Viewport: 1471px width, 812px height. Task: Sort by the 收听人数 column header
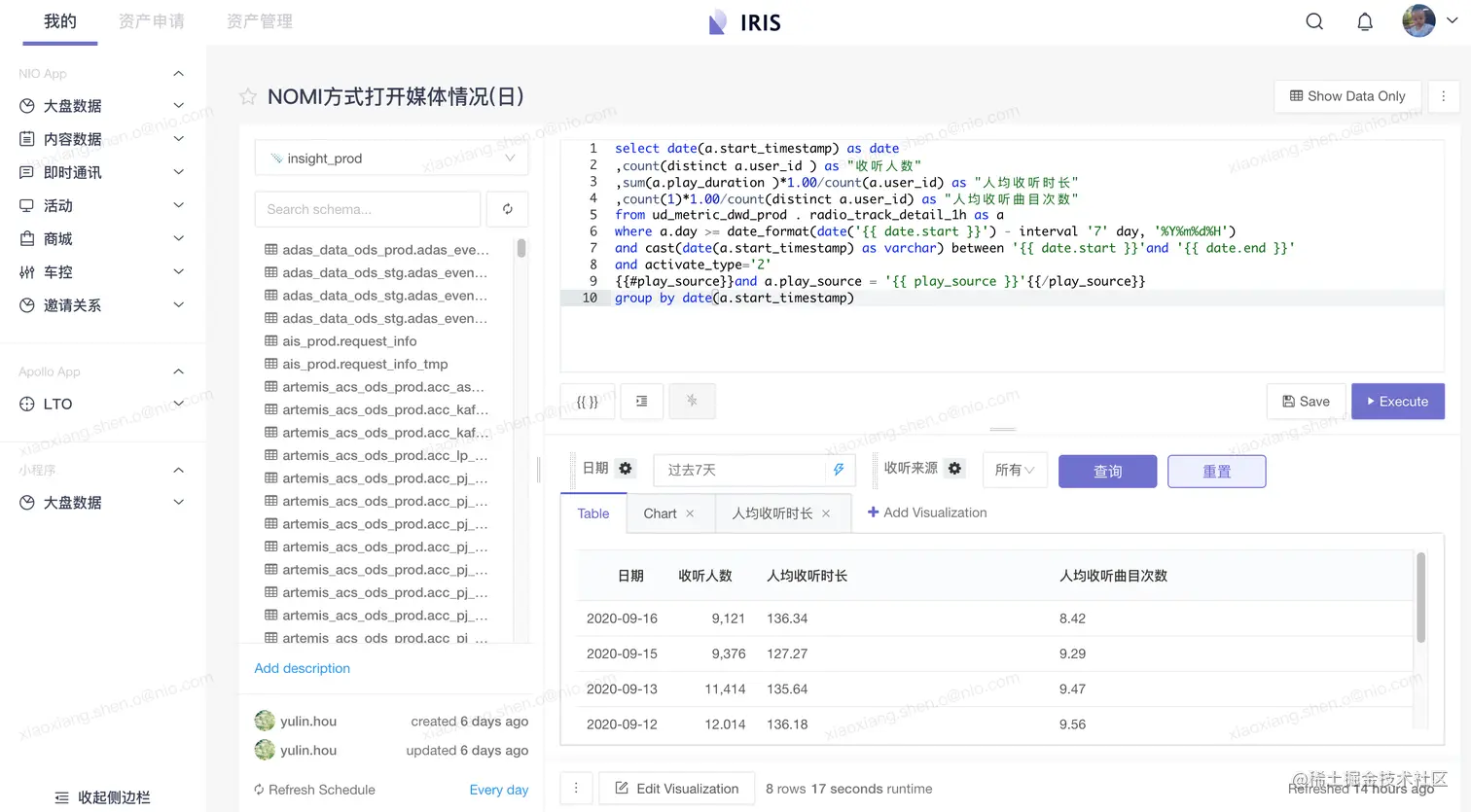click(705, 576)
